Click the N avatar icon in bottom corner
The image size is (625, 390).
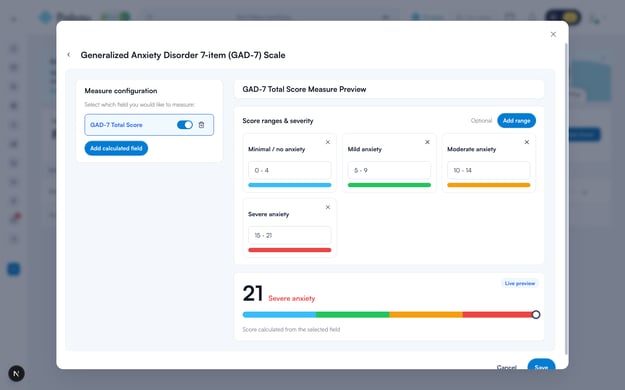tap(16, 374)
